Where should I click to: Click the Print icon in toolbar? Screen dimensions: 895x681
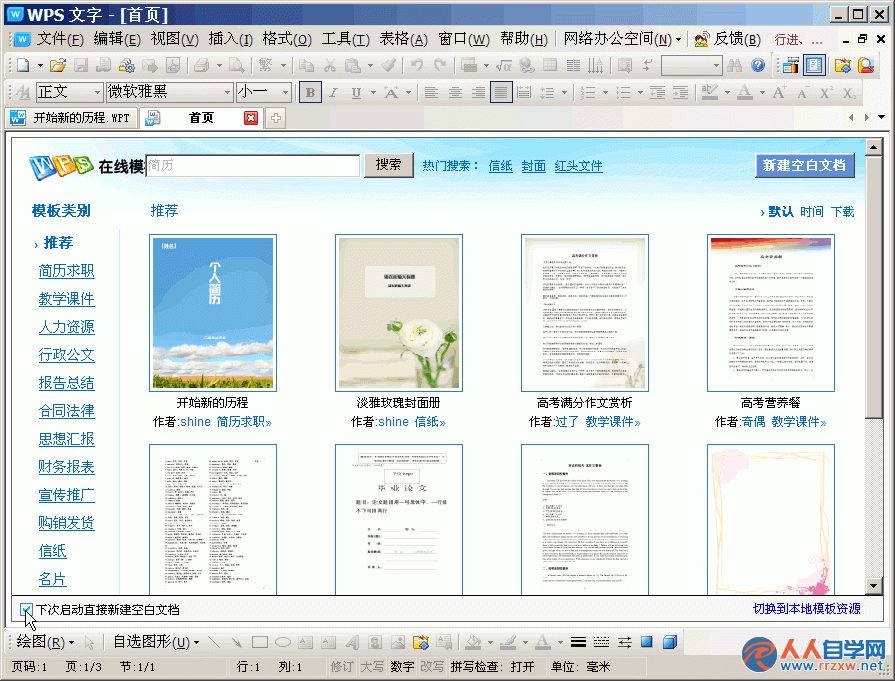point(201,66)
